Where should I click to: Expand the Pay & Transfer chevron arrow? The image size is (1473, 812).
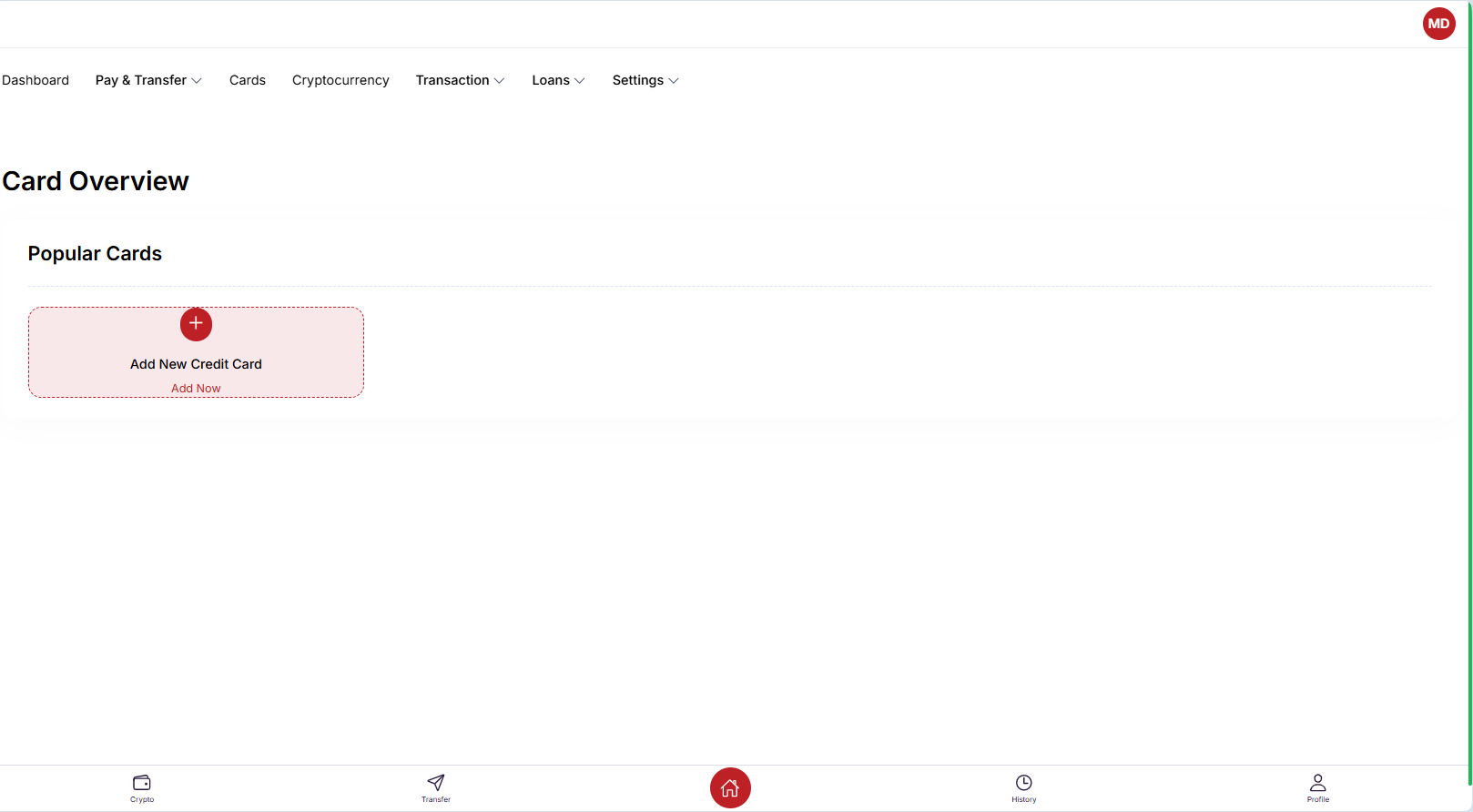[x=197, y=81]
